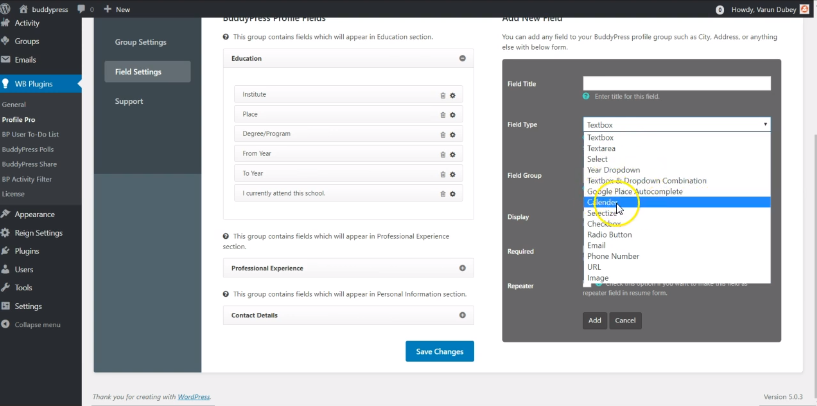
Task: Open settings gear for Place field
Action: coord(453,115)
